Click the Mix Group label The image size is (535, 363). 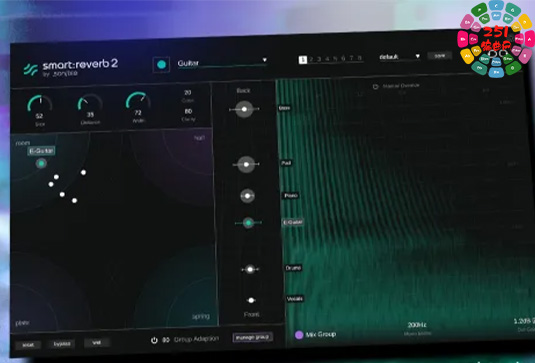320,334
